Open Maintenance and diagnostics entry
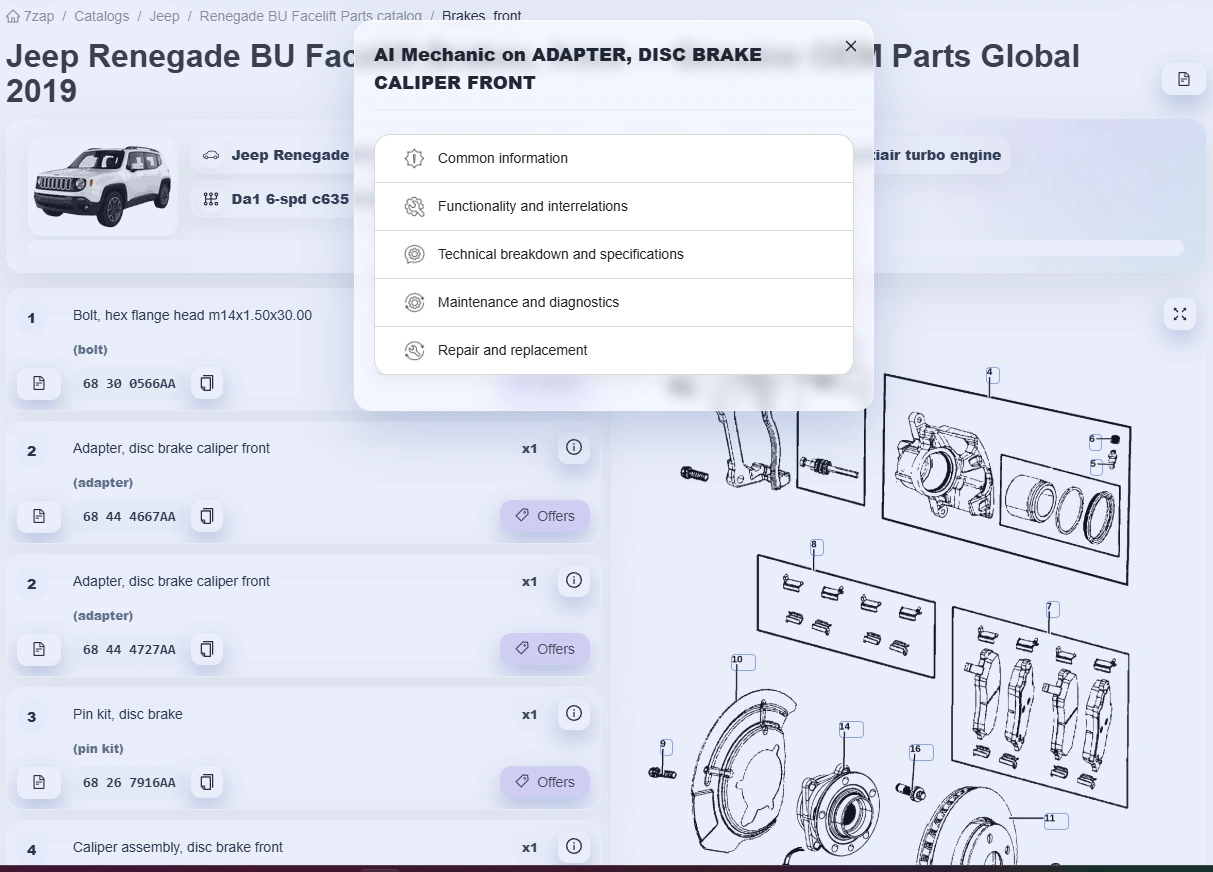The width and height of the screenshot is (1213, 872). click(x=614, y=302)
